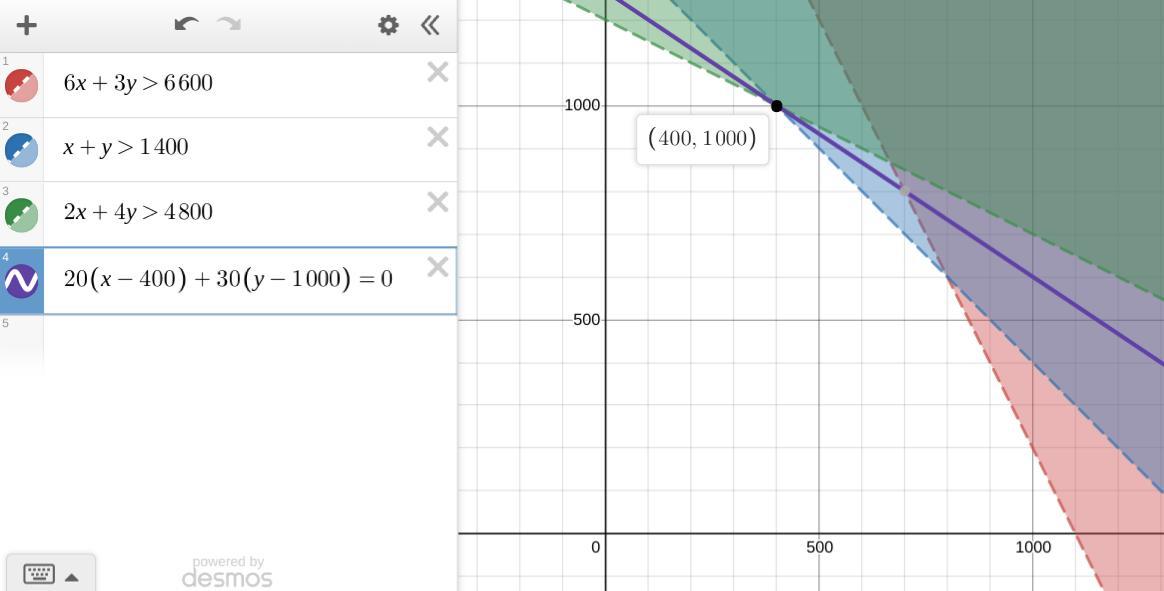Click the plus Add Item button
Viewport: 1164px width, 591px height.
pyautogui.click(x=27, y=25)
